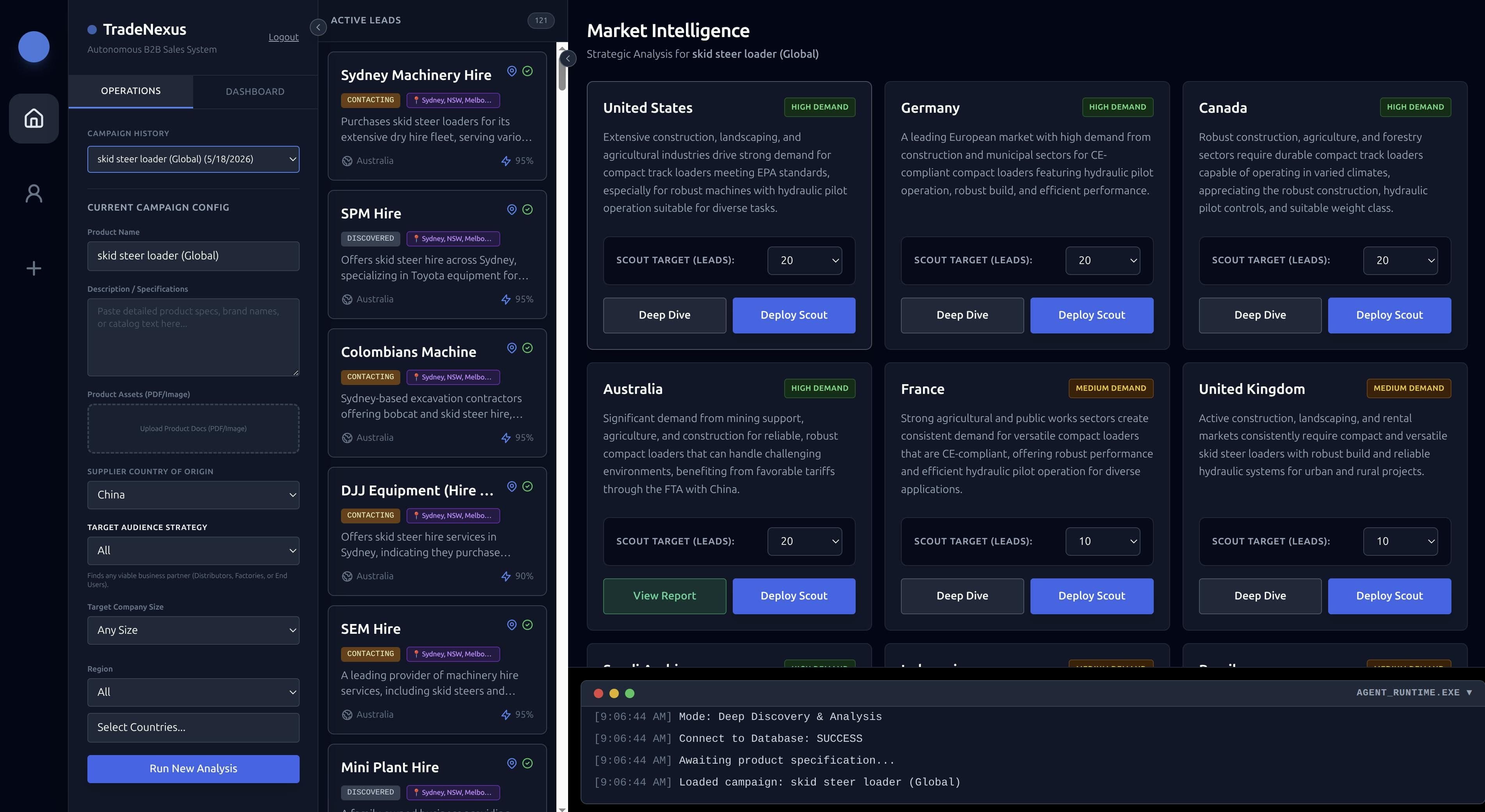Click the Active Leads scrollbar up arrow
The height and width of the screenshot is (812, 1485).
[x=562, y=48]
